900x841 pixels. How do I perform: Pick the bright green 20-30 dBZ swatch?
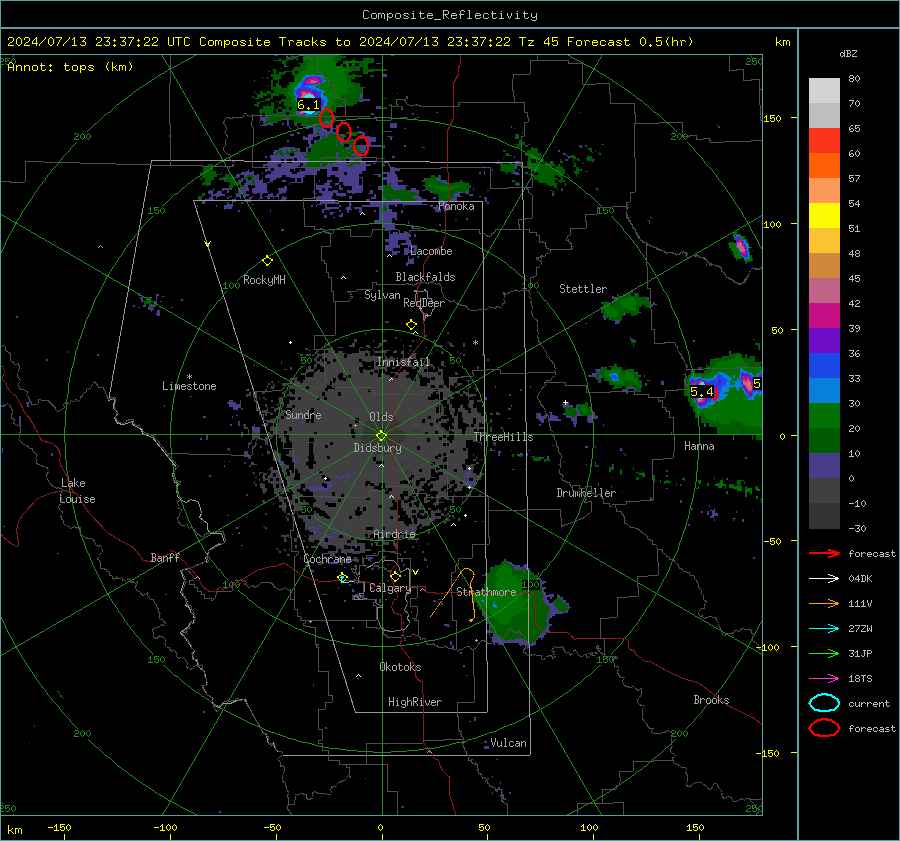pos(824,416)
